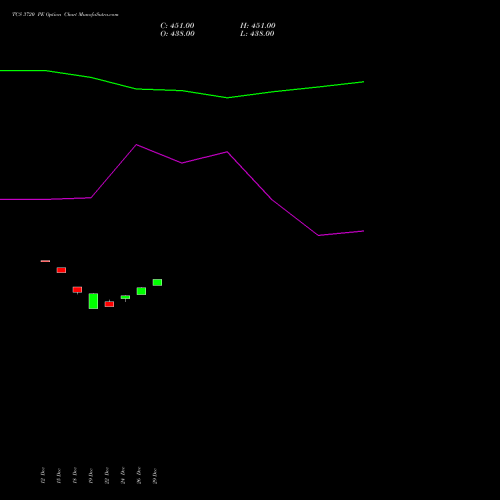The width and height of the screenshot is (500, 500).
Task: Click the purple indicator line peak
Action: (x=136, y=145)
